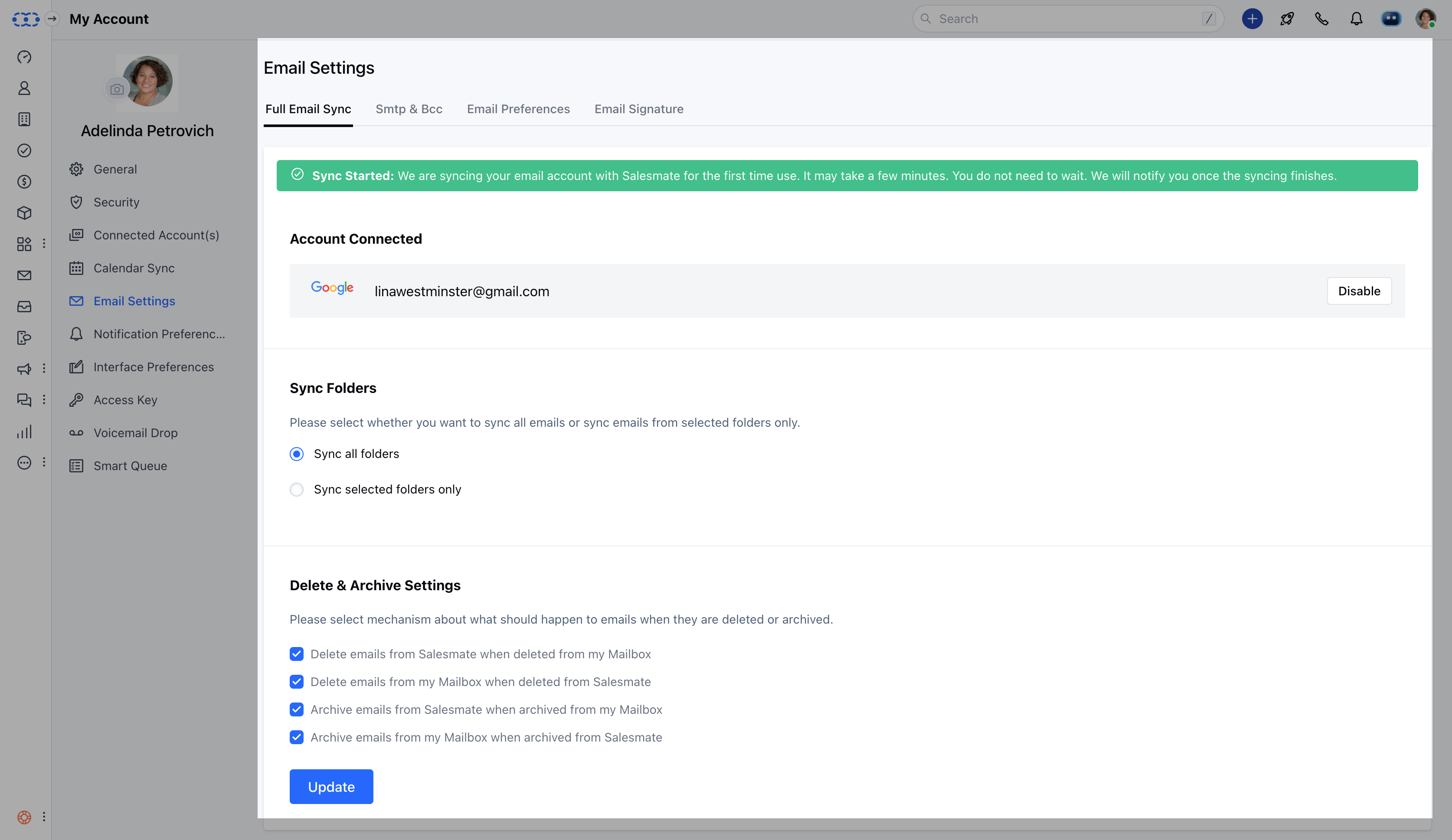
Task: Click the blue plus quick-add icon
Action: click(1252, 19)
